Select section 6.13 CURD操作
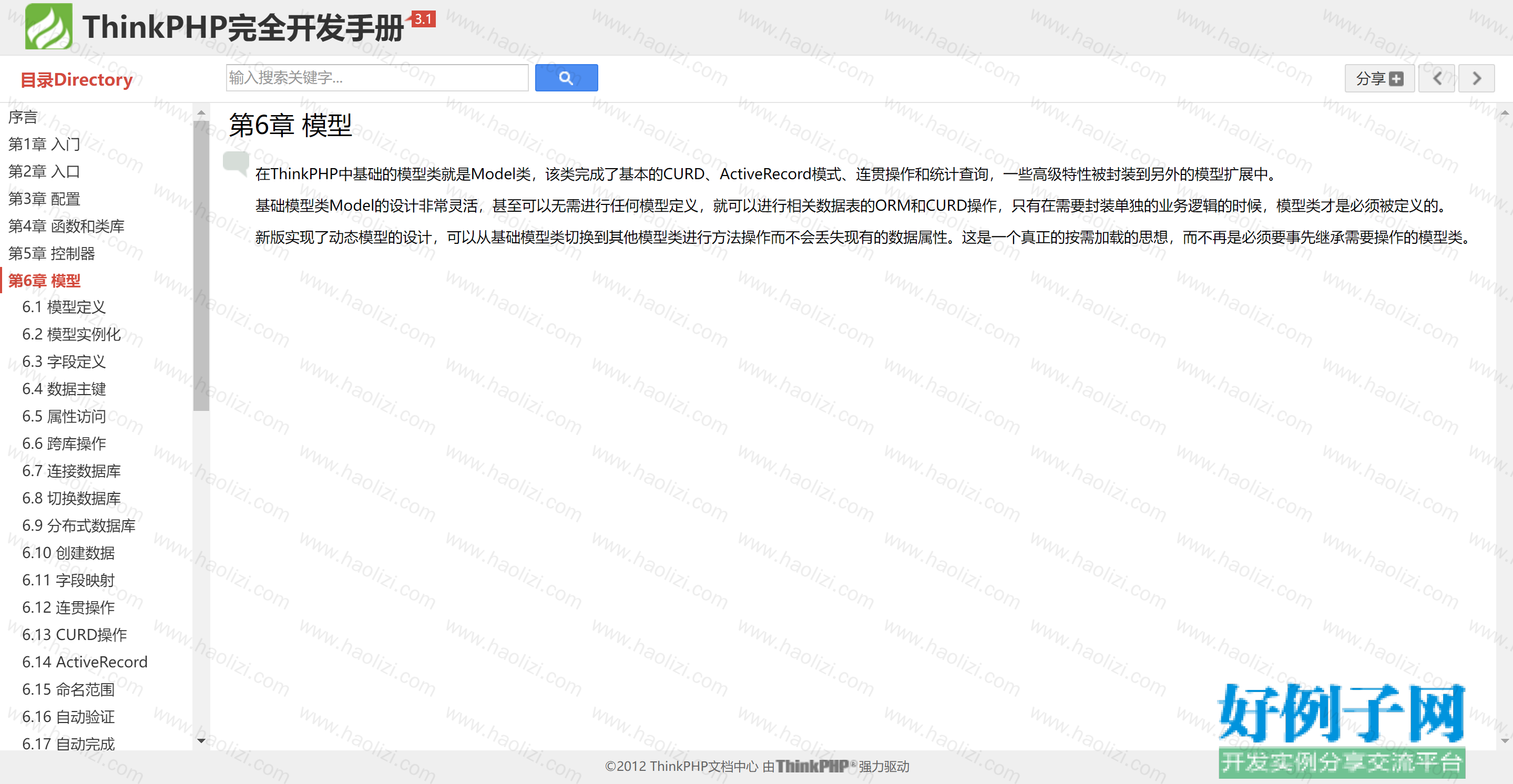This screenshot has height=784, width=1513. (75, 634)
